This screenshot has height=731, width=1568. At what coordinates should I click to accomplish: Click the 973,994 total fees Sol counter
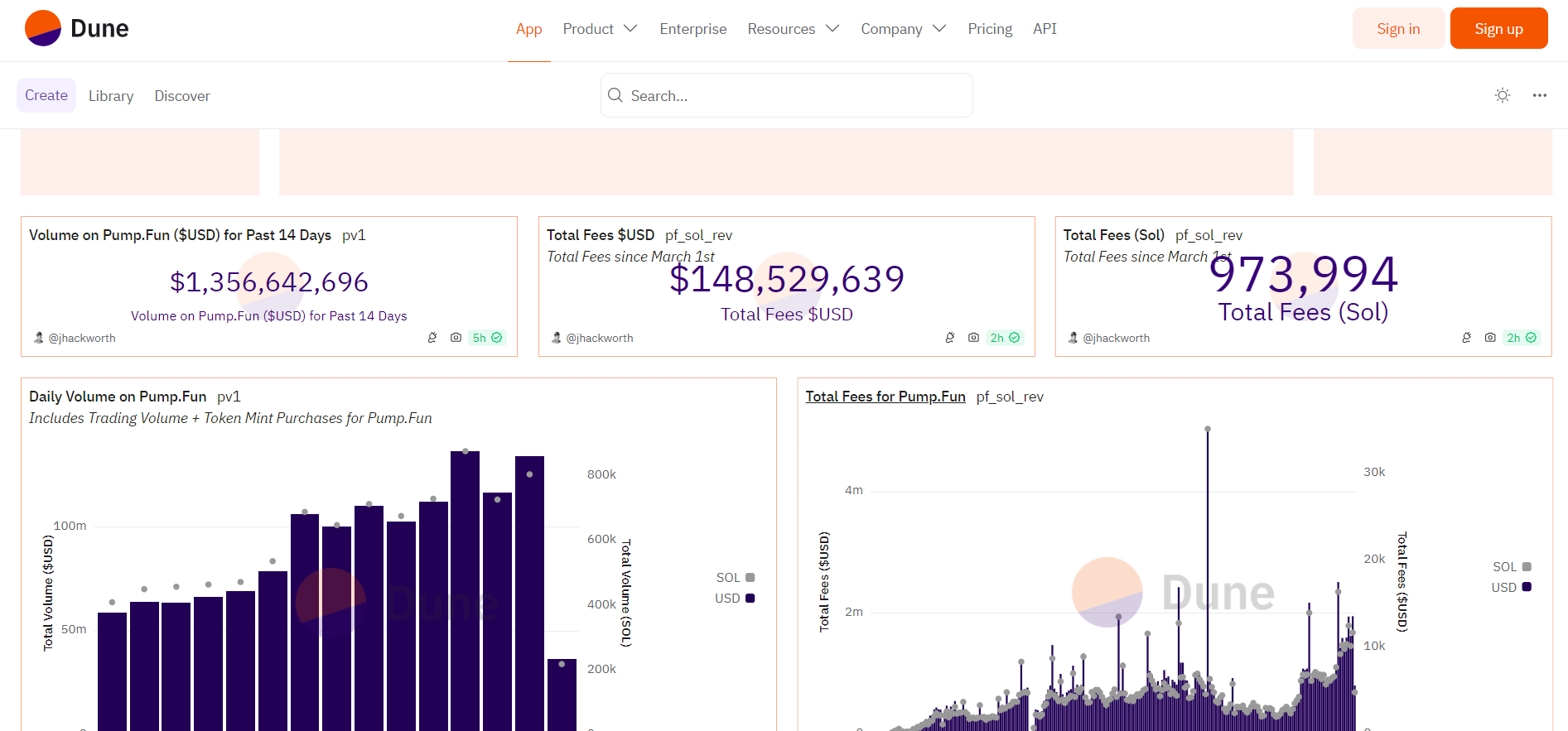click(x=1304, y=275)
